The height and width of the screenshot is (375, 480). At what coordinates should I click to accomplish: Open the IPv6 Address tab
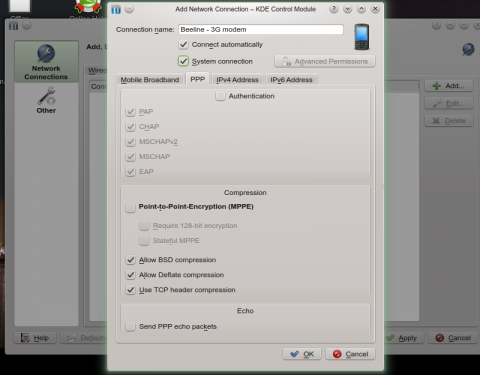291,80
